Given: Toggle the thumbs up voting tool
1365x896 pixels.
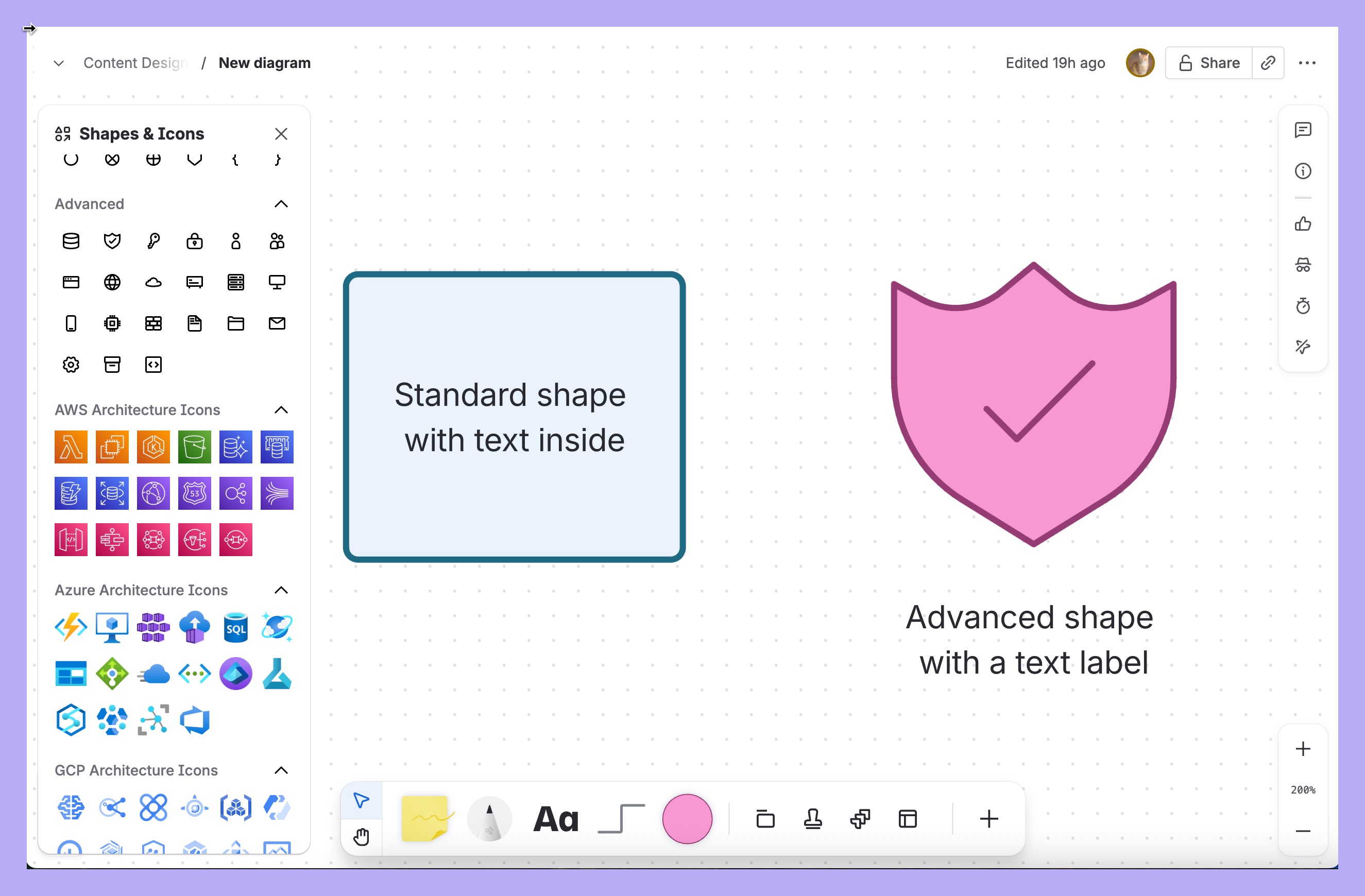Looking at the screenshot, I should pyautogui.click(x=1303, y=223).
